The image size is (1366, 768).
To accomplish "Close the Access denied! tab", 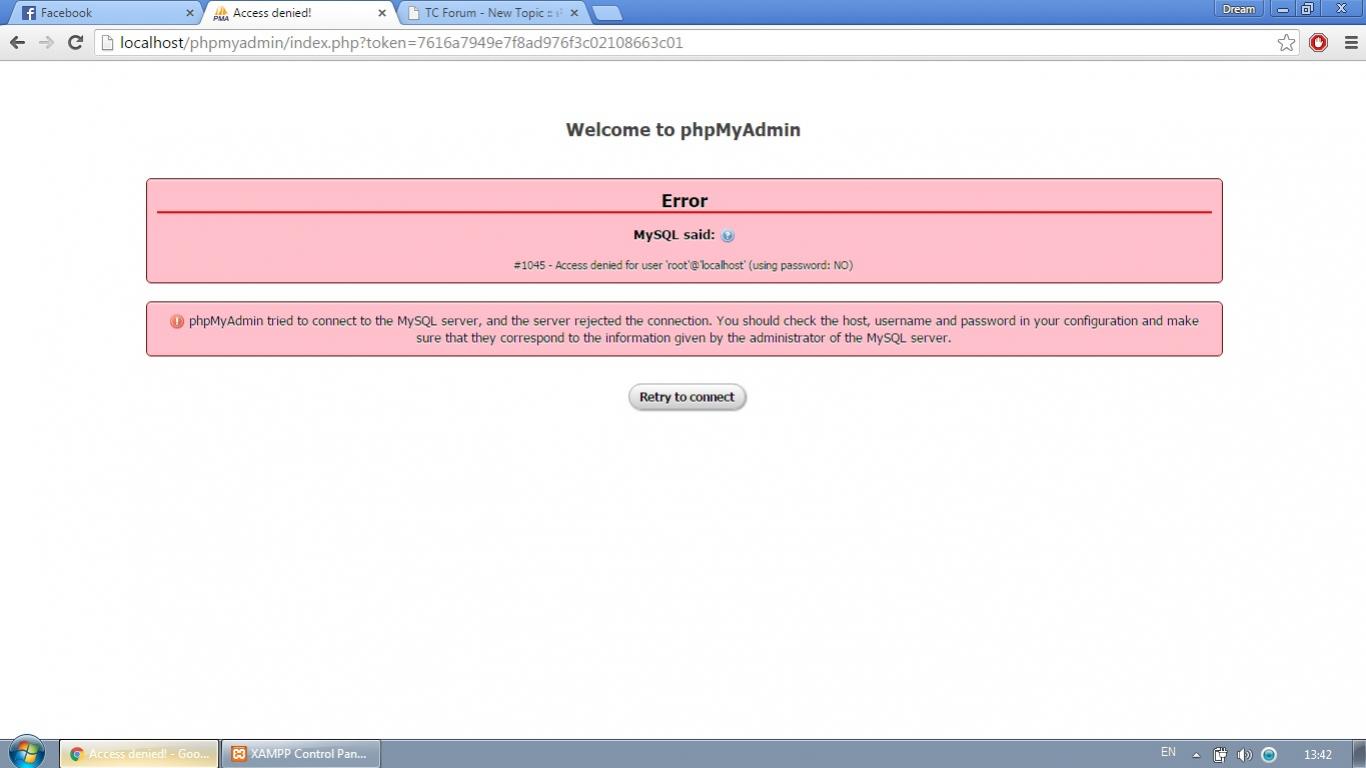I will pyautogui.click(x=382, y=13).
